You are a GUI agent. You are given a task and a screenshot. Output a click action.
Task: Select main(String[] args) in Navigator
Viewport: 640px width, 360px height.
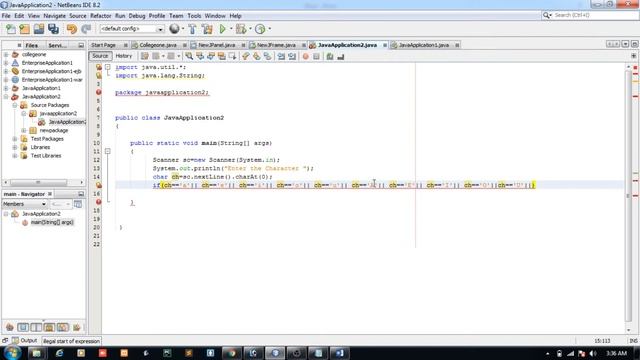tap(52, 222)
